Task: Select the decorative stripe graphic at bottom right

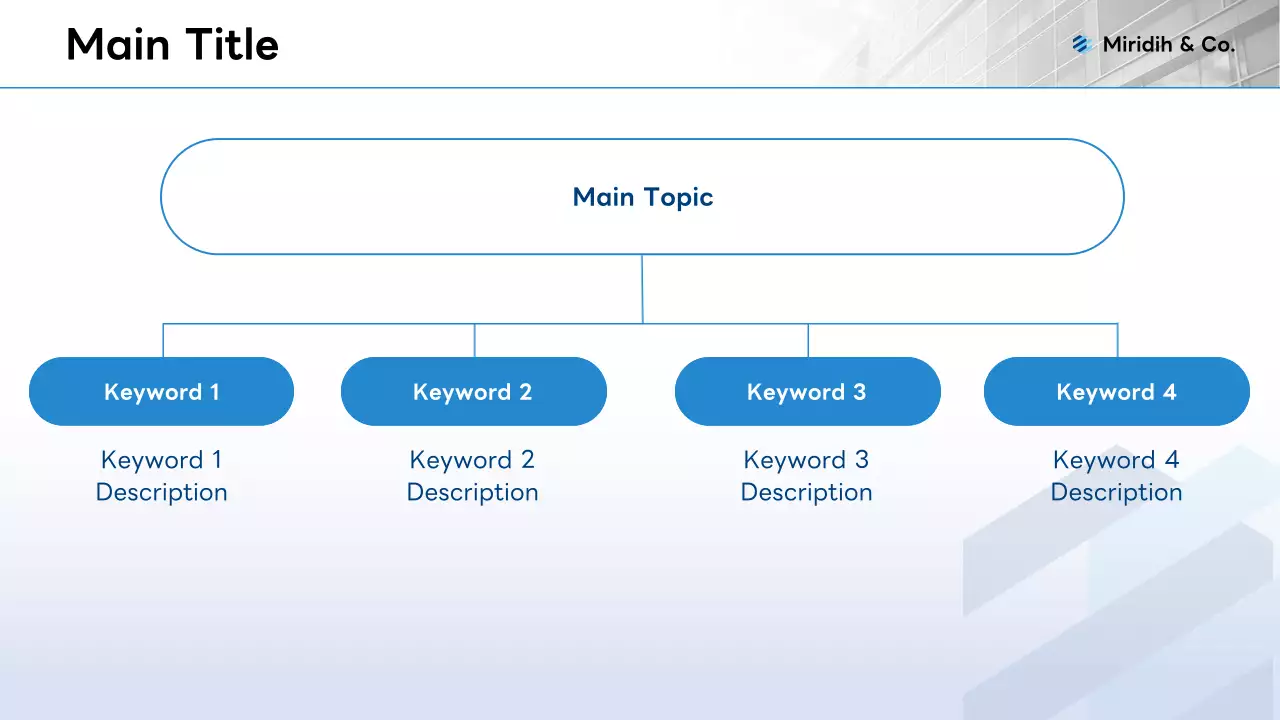Action: (x=1120, y=600)
